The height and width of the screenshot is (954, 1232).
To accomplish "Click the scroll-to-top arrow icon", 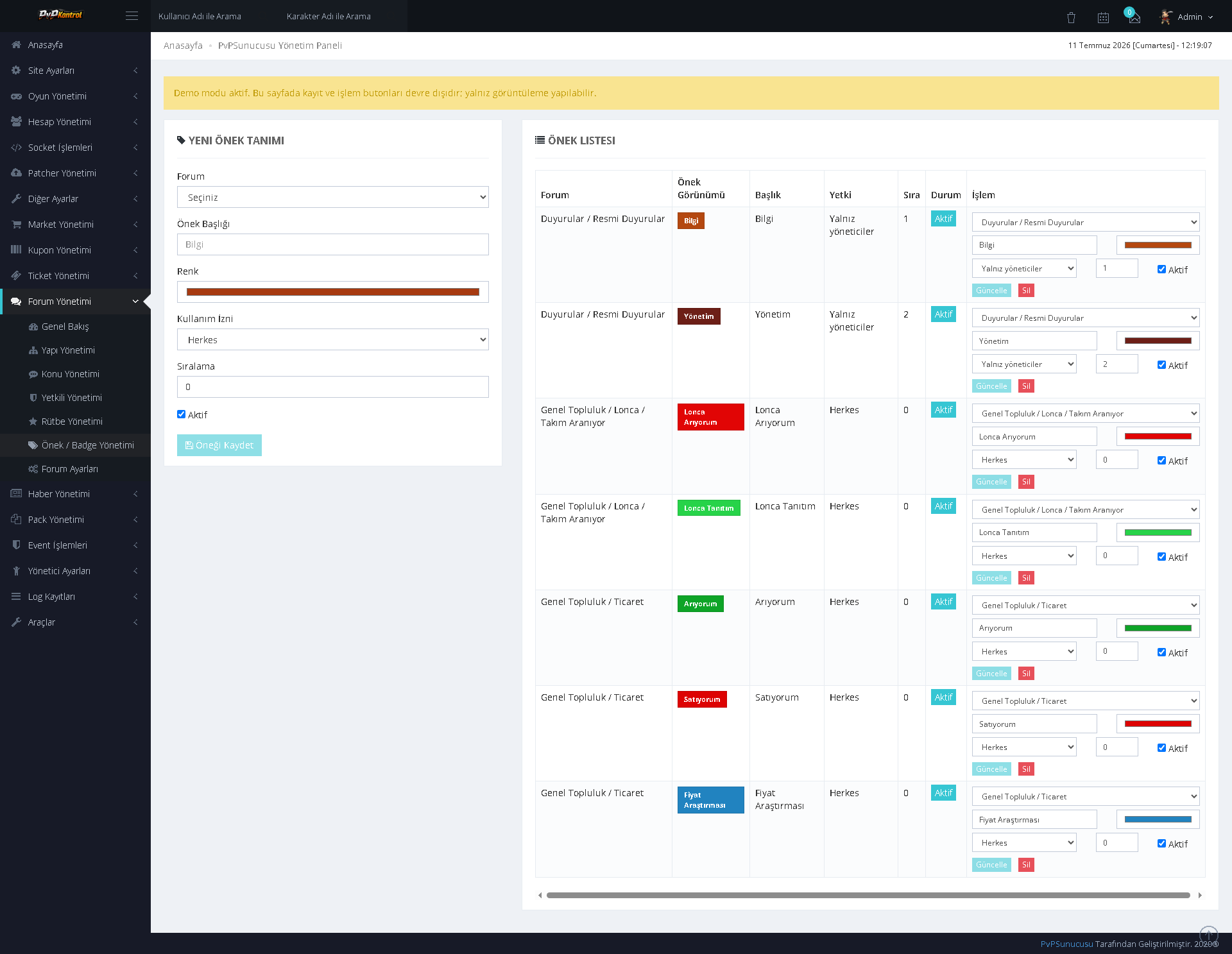I will tap(1208, 935).
